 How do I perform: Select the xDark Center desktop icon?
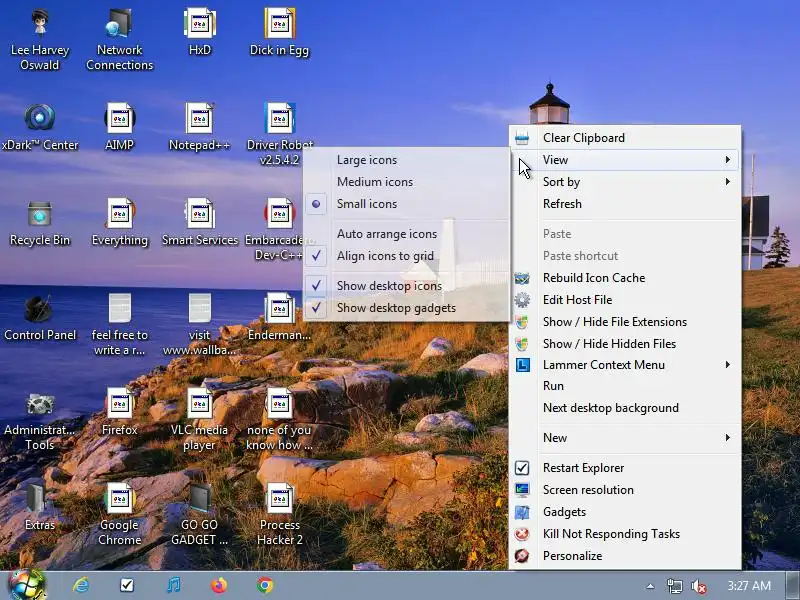pyautogui.click(x=40, y=128)
